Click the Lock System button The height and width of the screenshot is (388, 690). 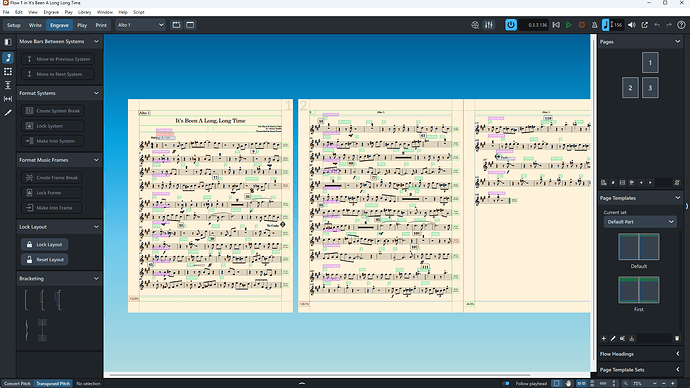point(52,126)
